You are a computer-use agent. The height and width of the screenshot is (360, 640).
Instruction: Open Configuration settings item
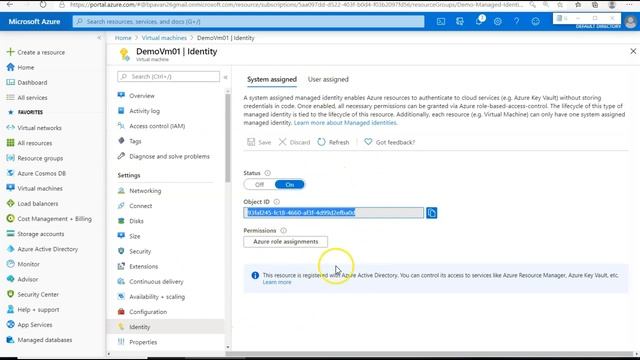[142, 312]
